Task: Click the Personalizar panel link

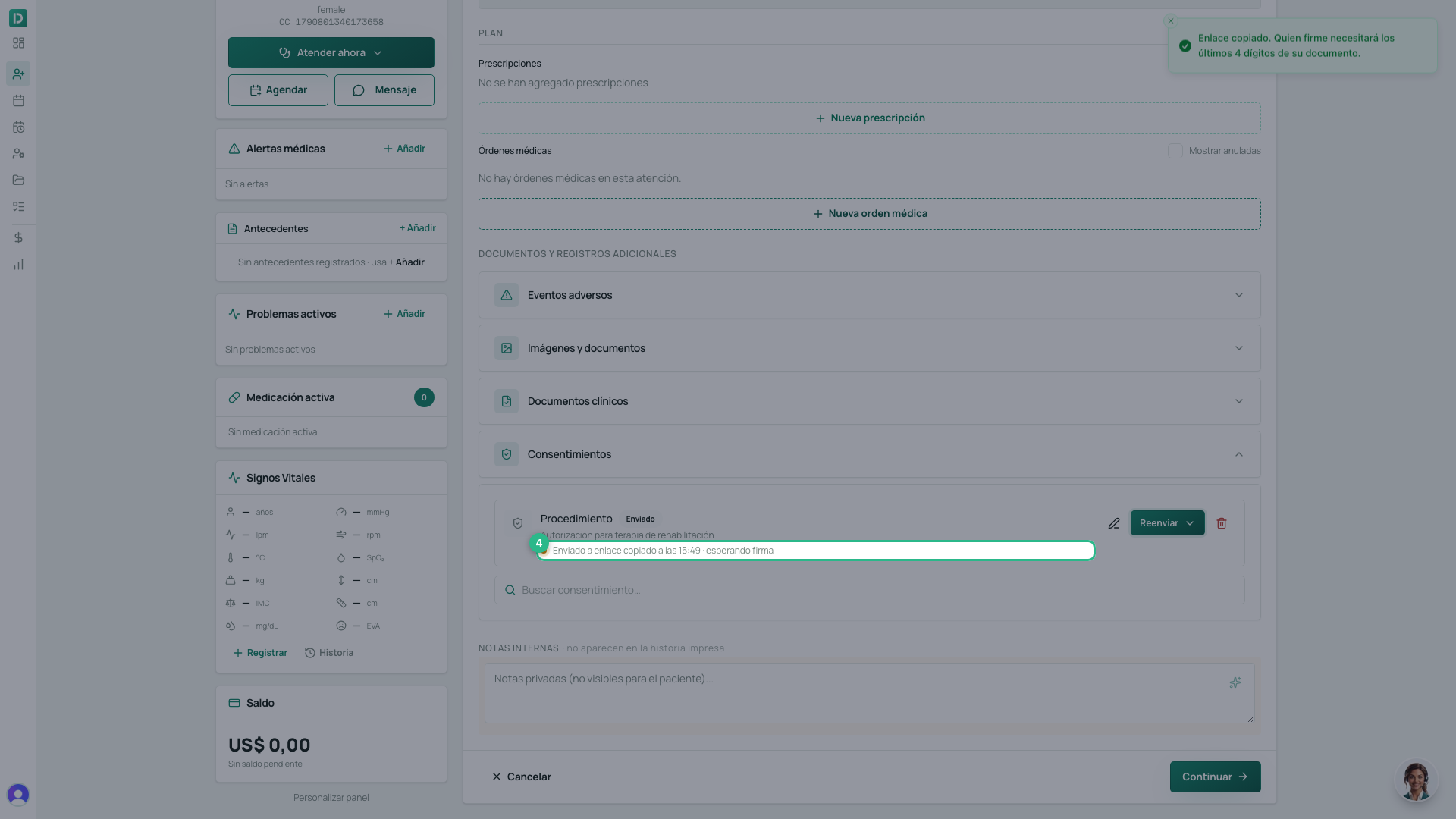Action: pos(331,797)
